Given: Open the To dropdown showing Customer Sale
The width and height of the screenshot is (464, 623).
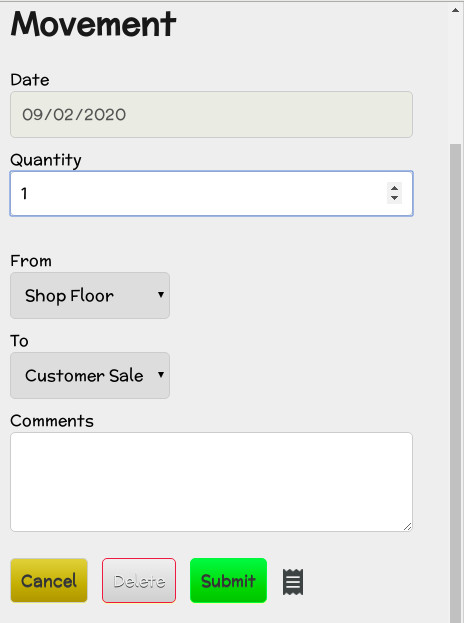Looking at the screenshot, I should (x=90, y=375).
